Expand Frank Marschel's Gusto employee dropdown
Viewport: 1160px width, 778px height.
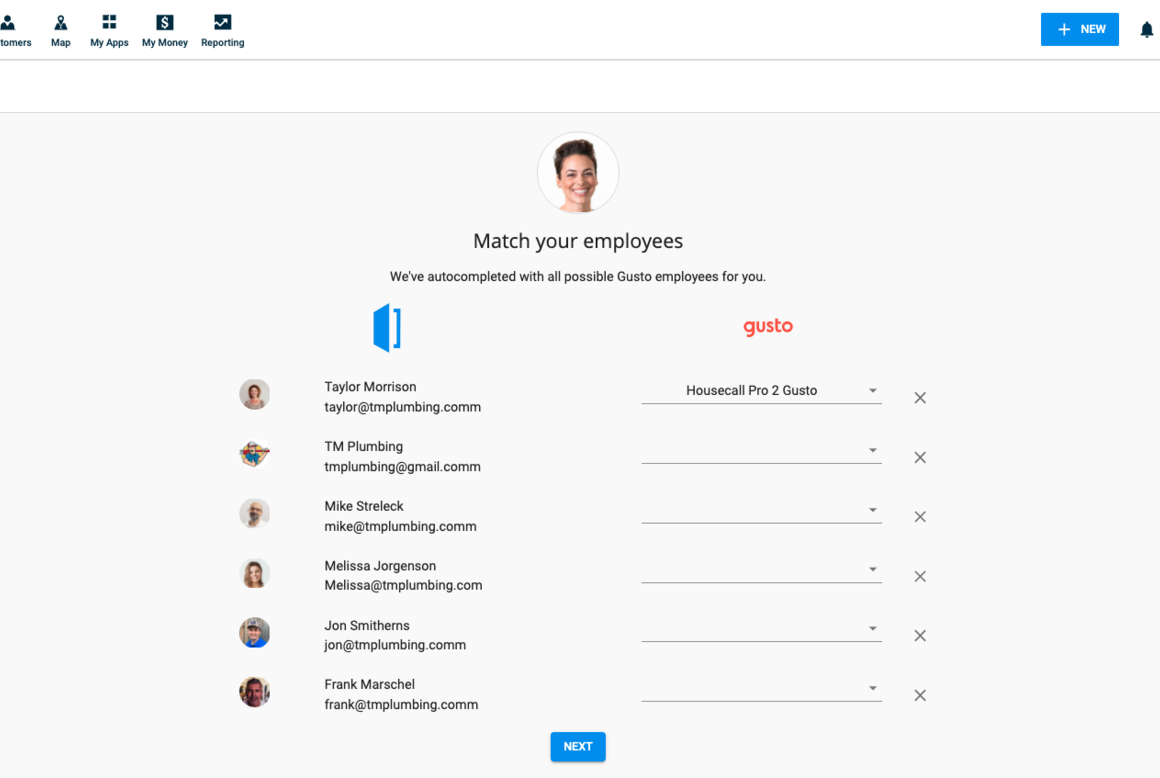(761, 688)
